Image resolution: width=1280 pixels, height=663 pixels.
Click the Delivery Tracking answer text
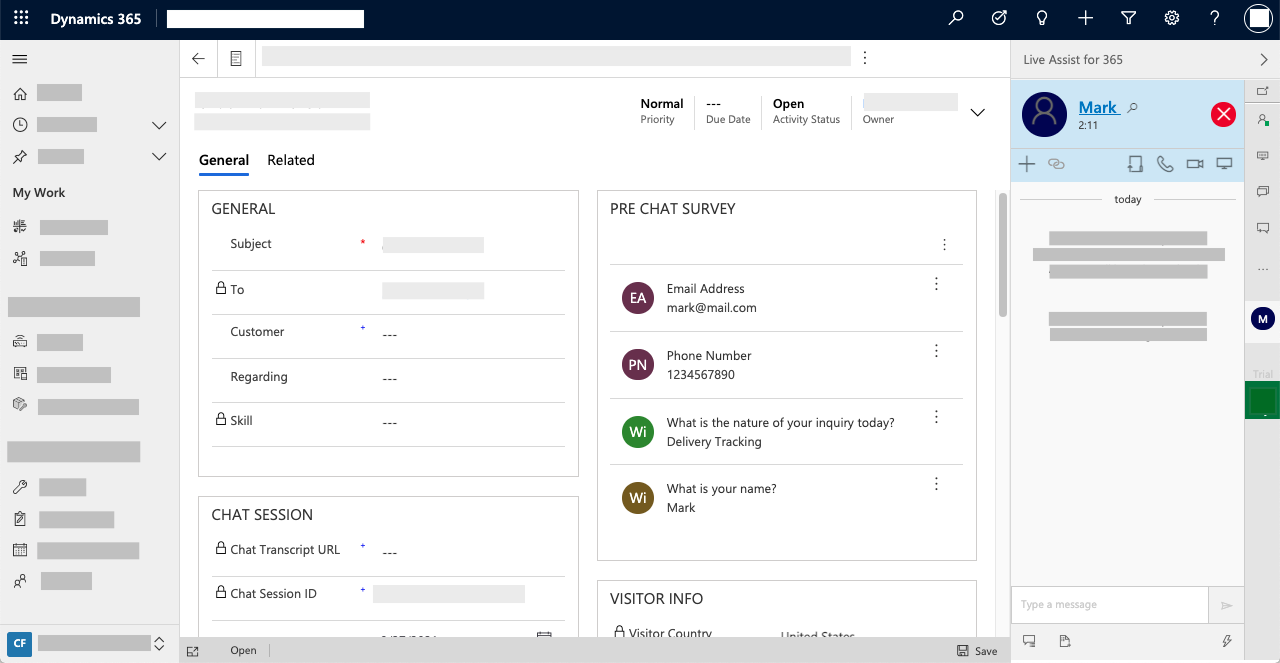(x=714, y=442)
